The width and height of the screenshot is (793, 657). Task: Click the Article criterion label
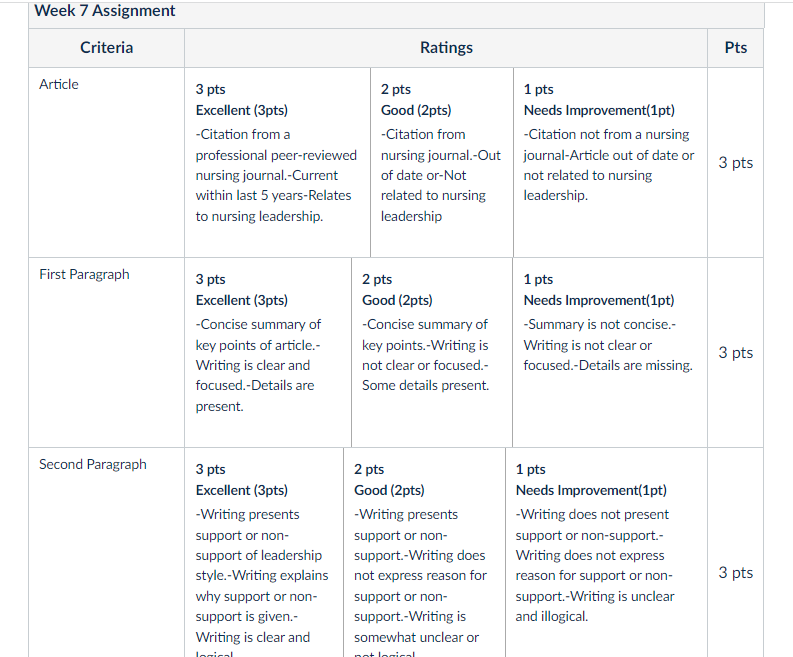click(59, 84)
